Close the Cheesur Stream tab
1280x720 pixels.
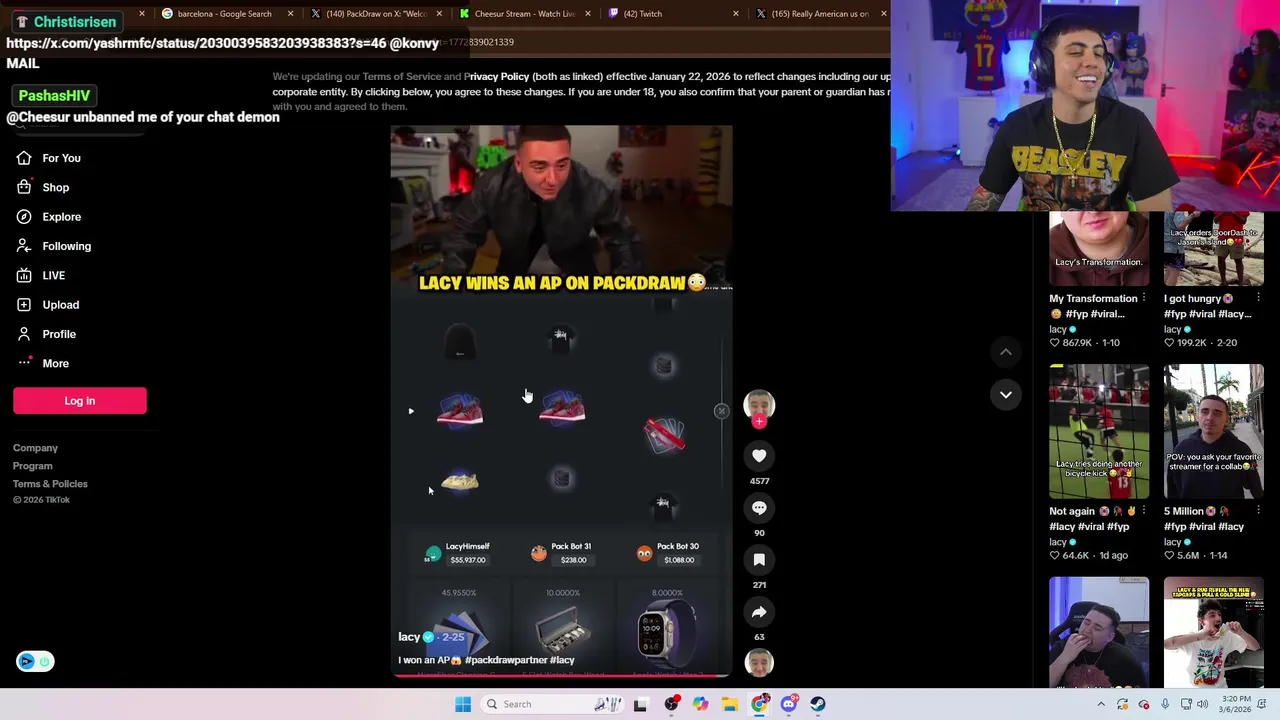click(x=587, y=14)
